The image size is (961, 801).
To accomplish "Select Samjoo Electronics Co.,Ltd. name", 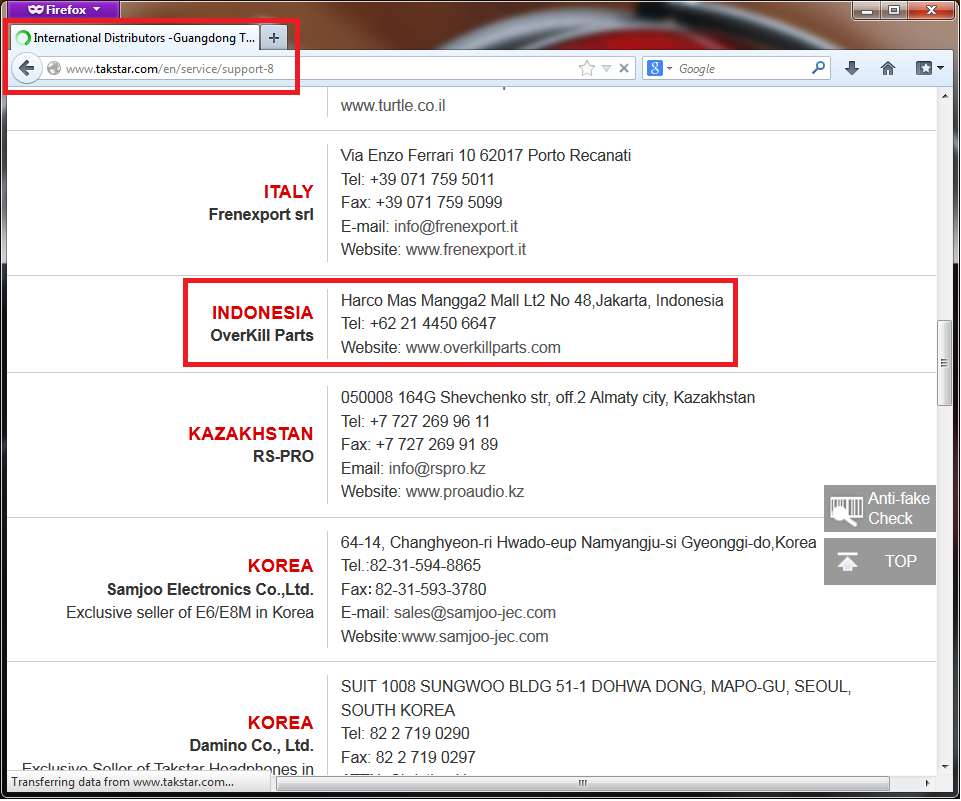I will pyautogui.click(x=210, y=589).
